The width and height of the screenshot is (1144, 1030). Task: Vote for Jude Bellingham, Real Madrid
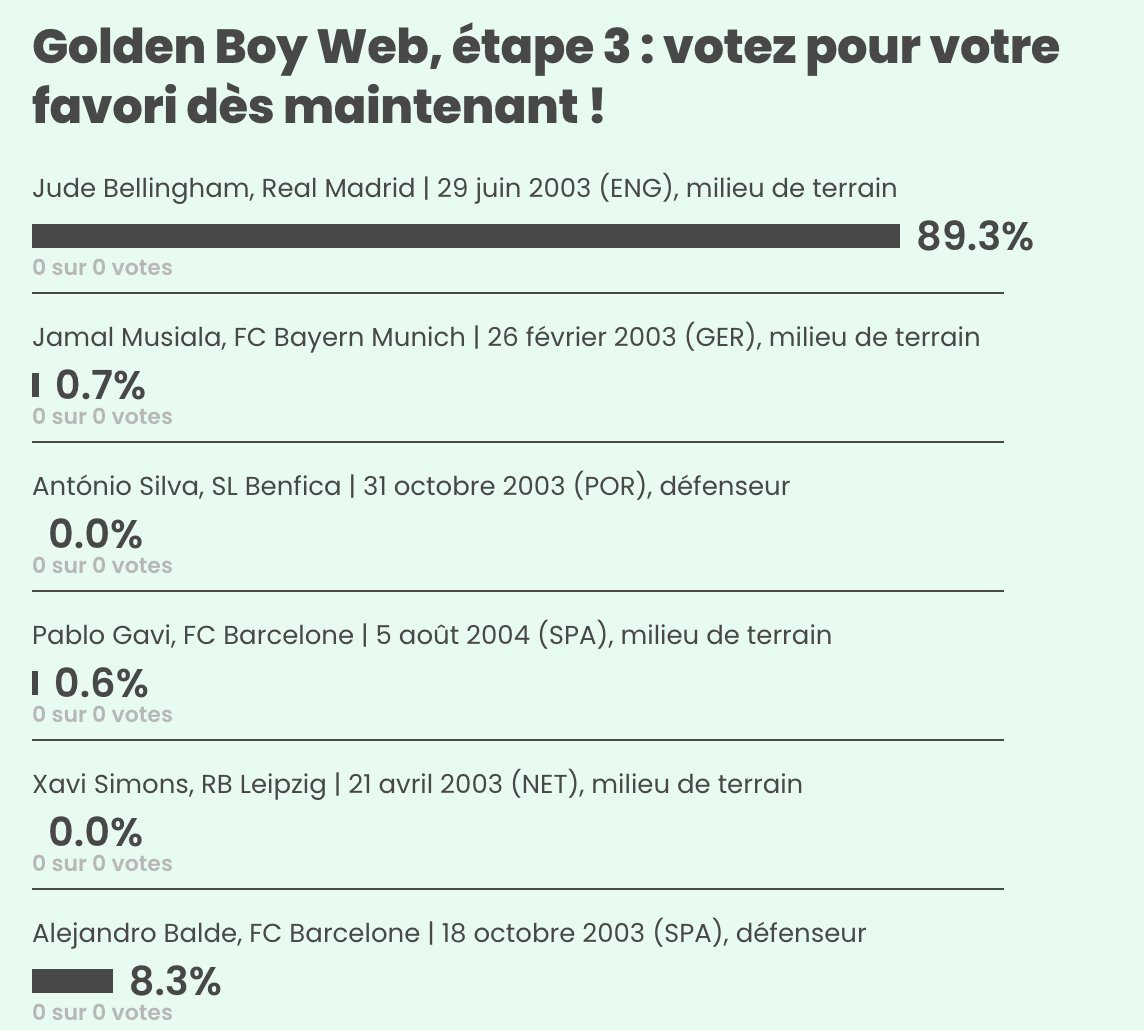(x=464, y=188)
